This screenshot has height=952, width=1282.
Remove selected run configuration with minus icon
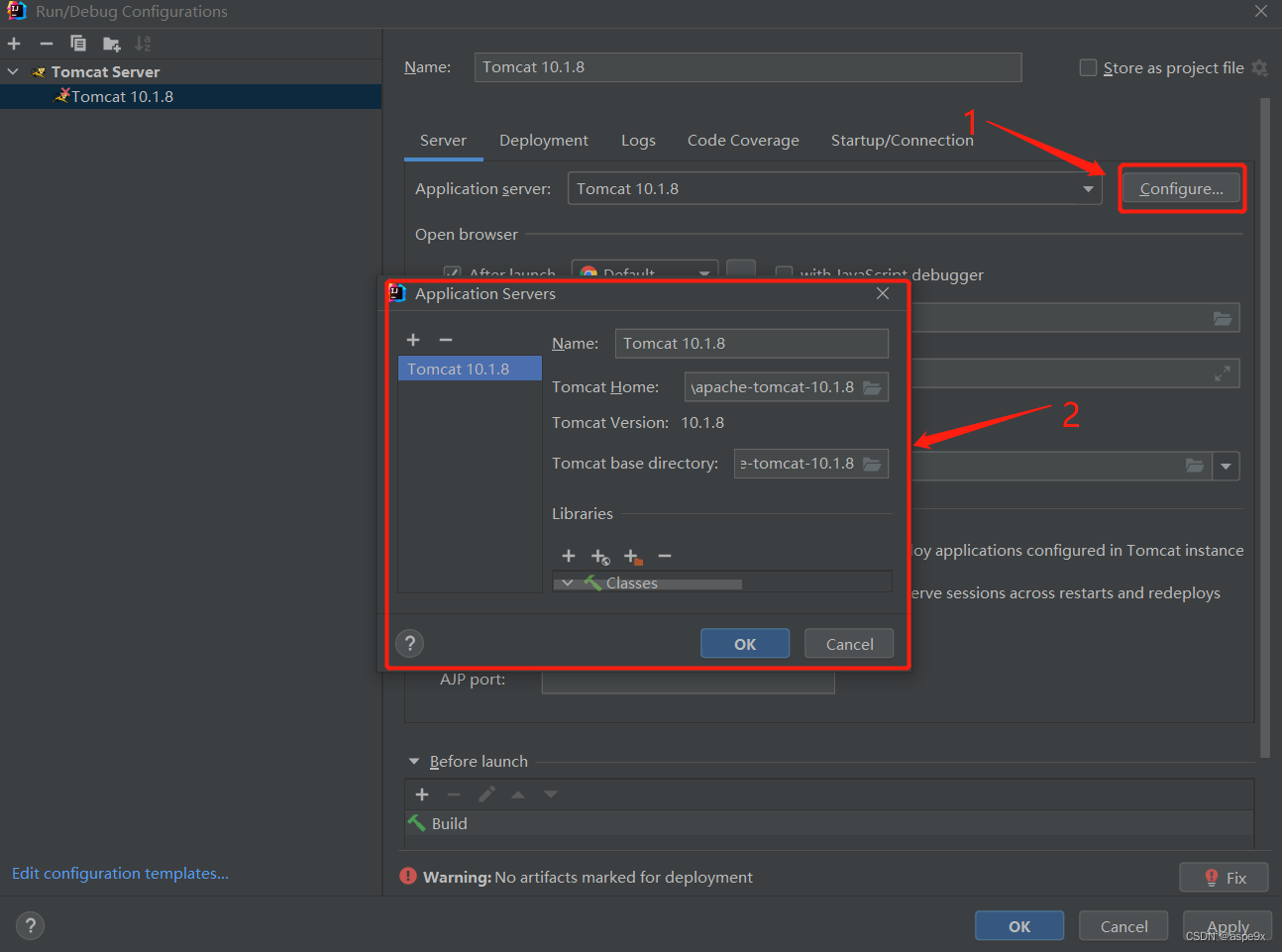coord(46,44)
